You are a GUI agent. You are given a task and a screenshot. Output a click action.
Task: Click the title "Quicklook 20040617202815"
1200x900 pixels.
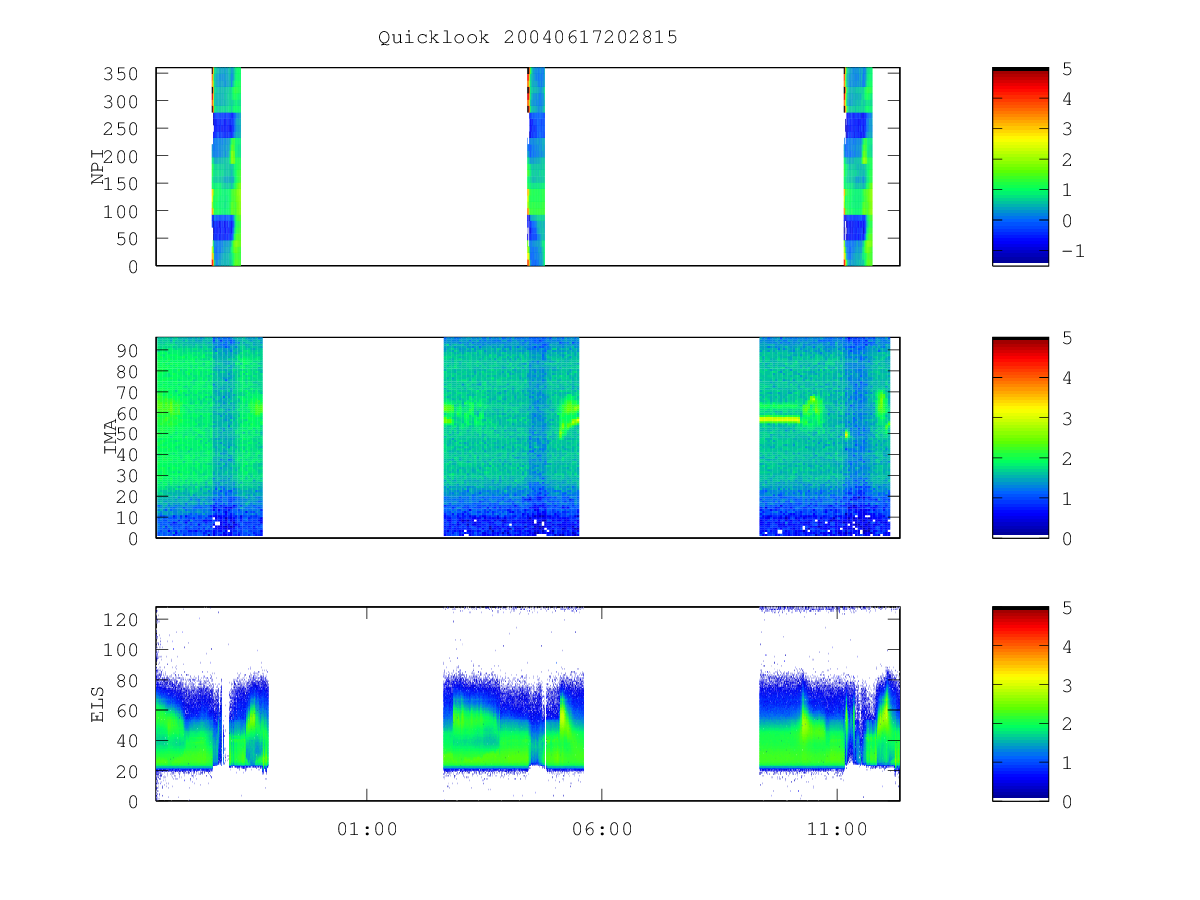(528, 37)
